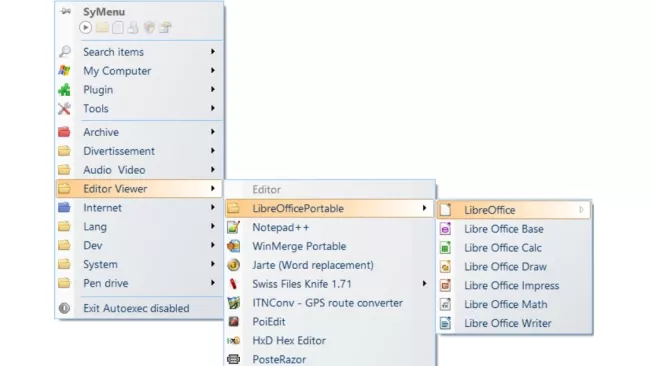Launch PosteRazor entry
The width and height of the screenshot is (650, 366).
(330, 359)
